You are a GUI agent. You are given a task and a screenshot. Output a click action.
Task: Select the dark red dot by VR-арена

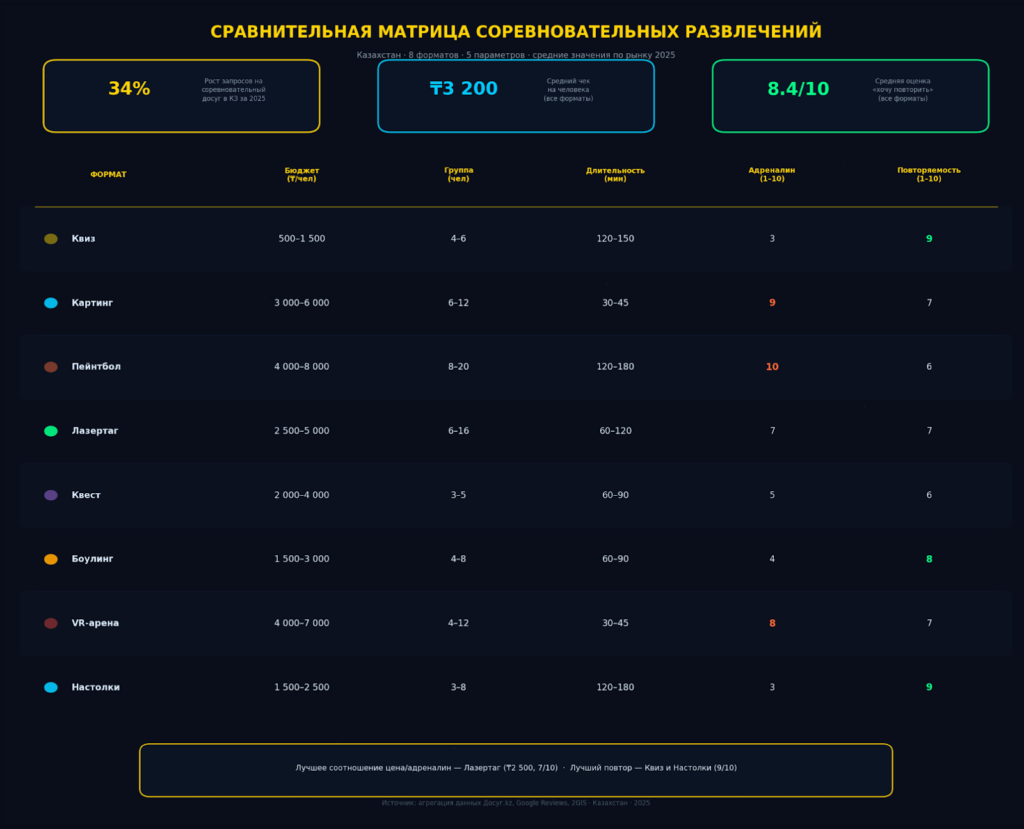pyautogui.click(x=51, y=623)
